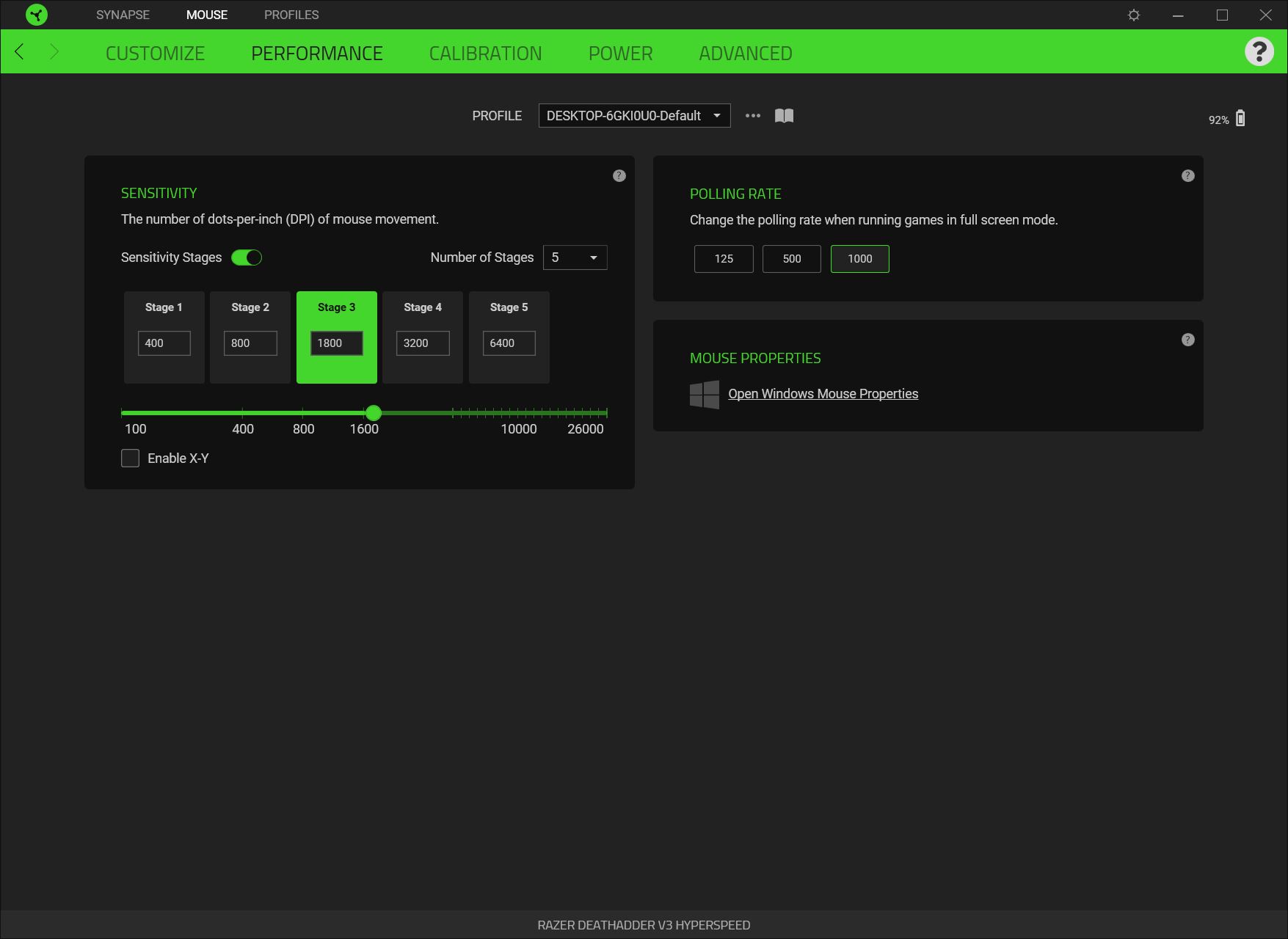The height and width of the screenshot is (939, 1288).
Task: Show Polling Rate panel help tooltip
Action: coord(1188,176)
